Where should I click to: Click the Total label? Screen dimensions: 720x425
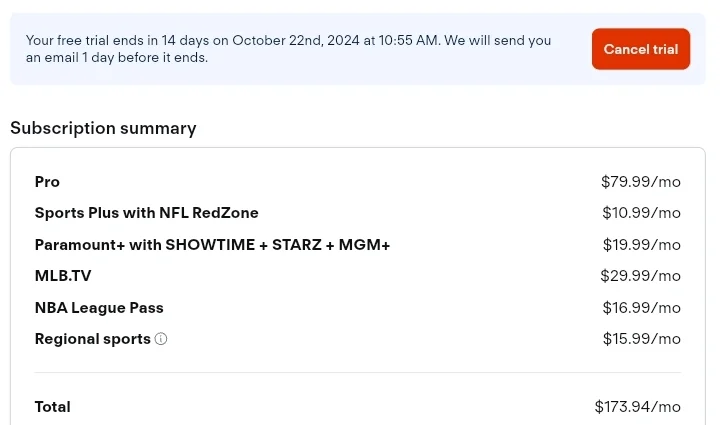pyautogui.click(x=52, y=407)
